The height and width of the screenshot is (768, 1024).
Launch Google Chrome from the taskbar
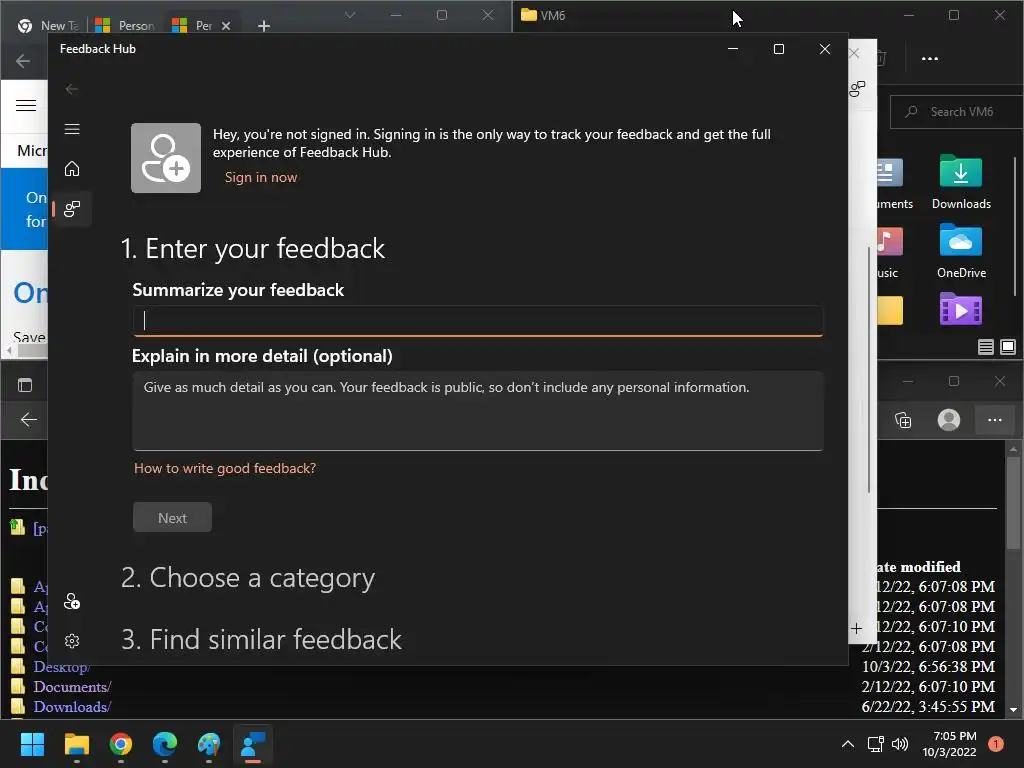(x=121, y=744)
